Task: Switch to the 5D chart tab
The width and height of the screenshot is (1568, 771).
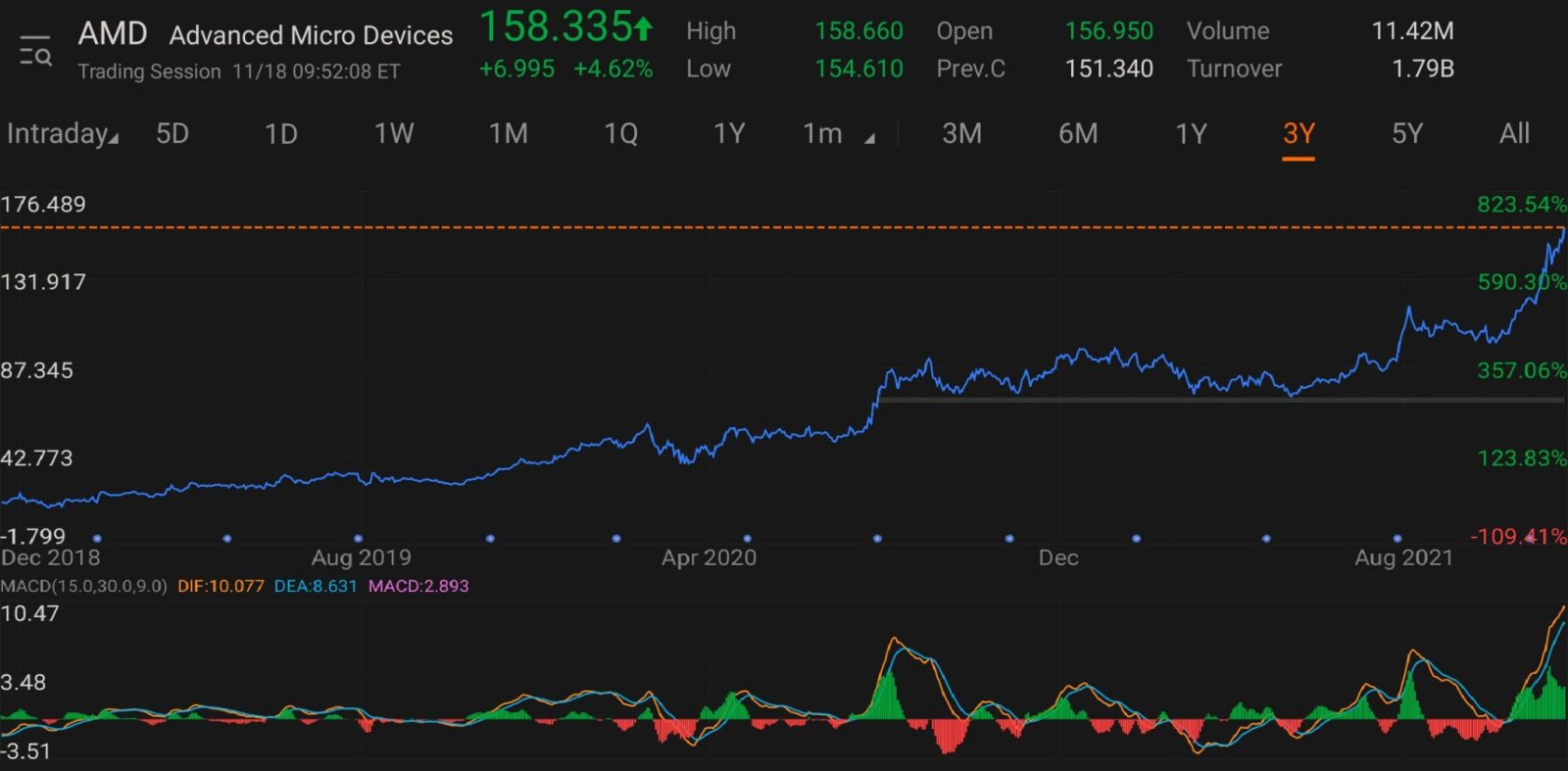Action: tap(172, 133)
